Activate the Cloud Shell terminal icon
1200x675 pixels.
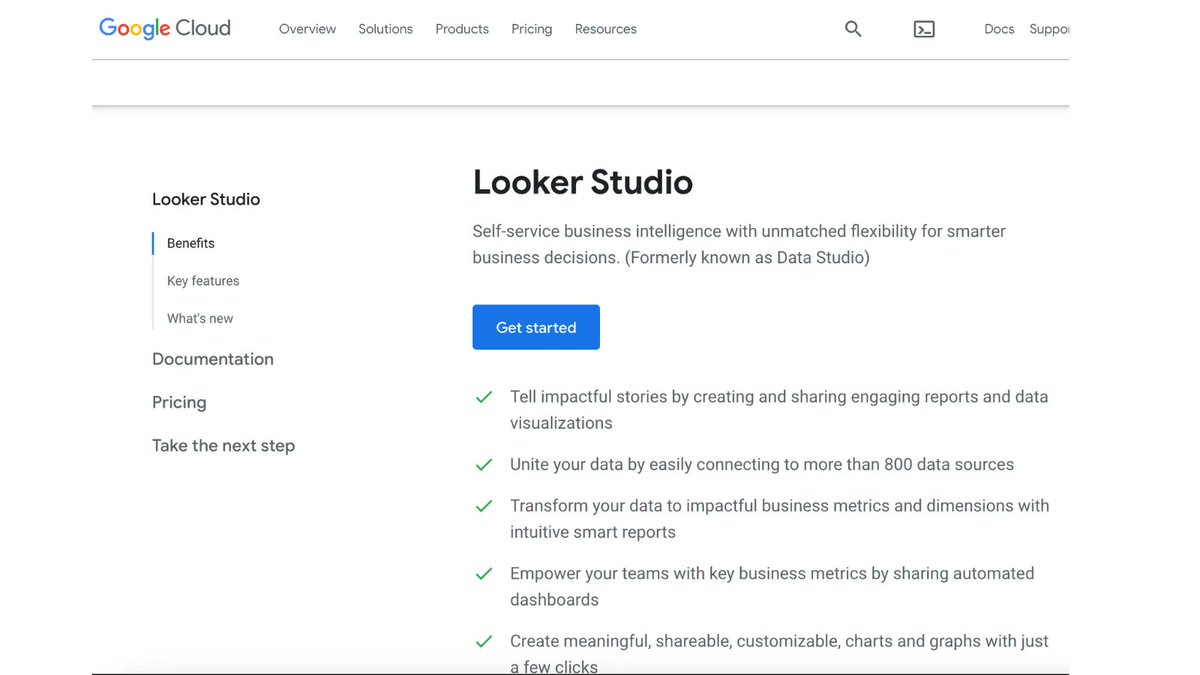click(x=923, y=28)
